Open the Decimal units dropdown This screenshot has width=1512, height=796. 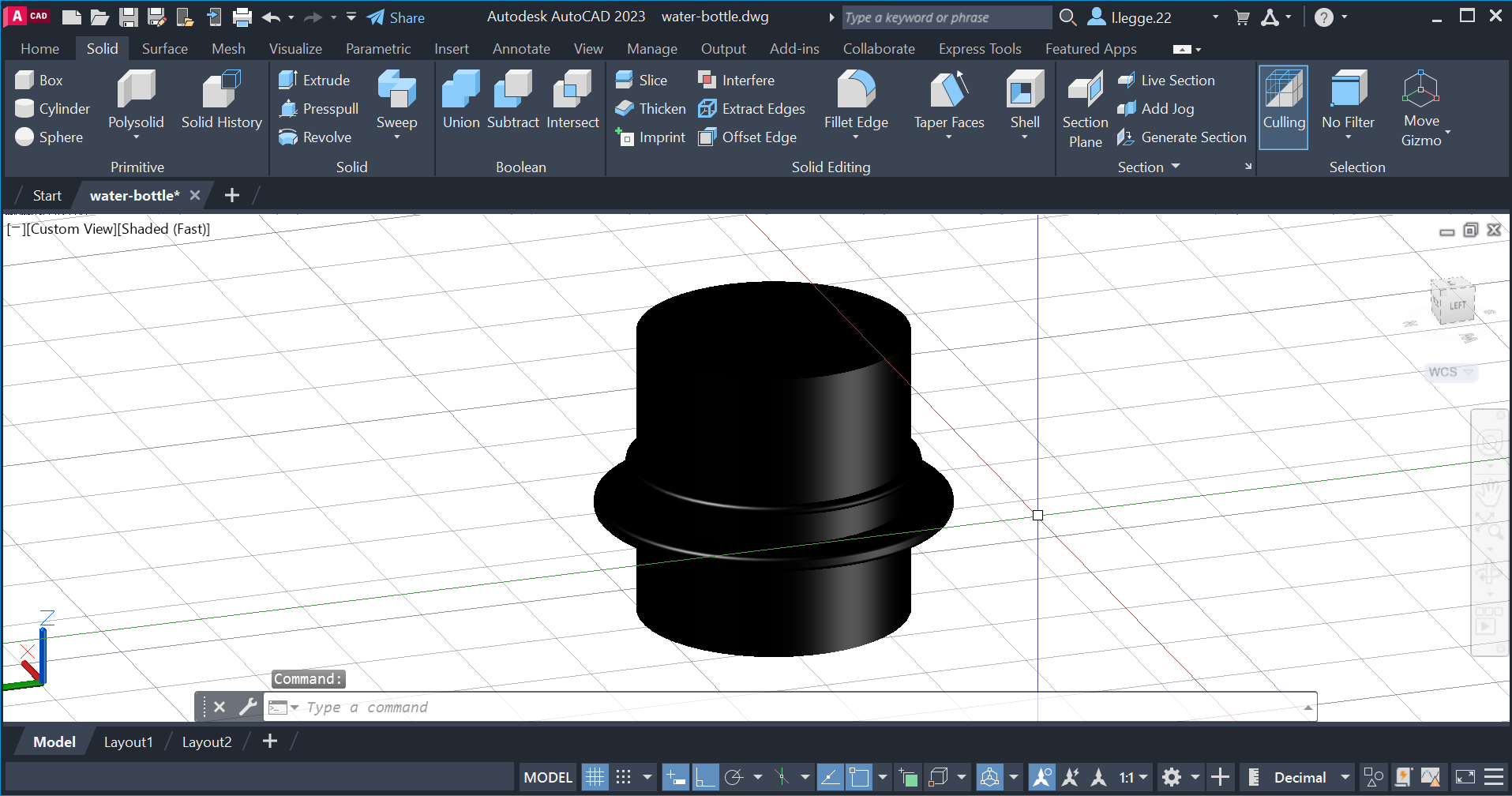(x=1345, y=777)
